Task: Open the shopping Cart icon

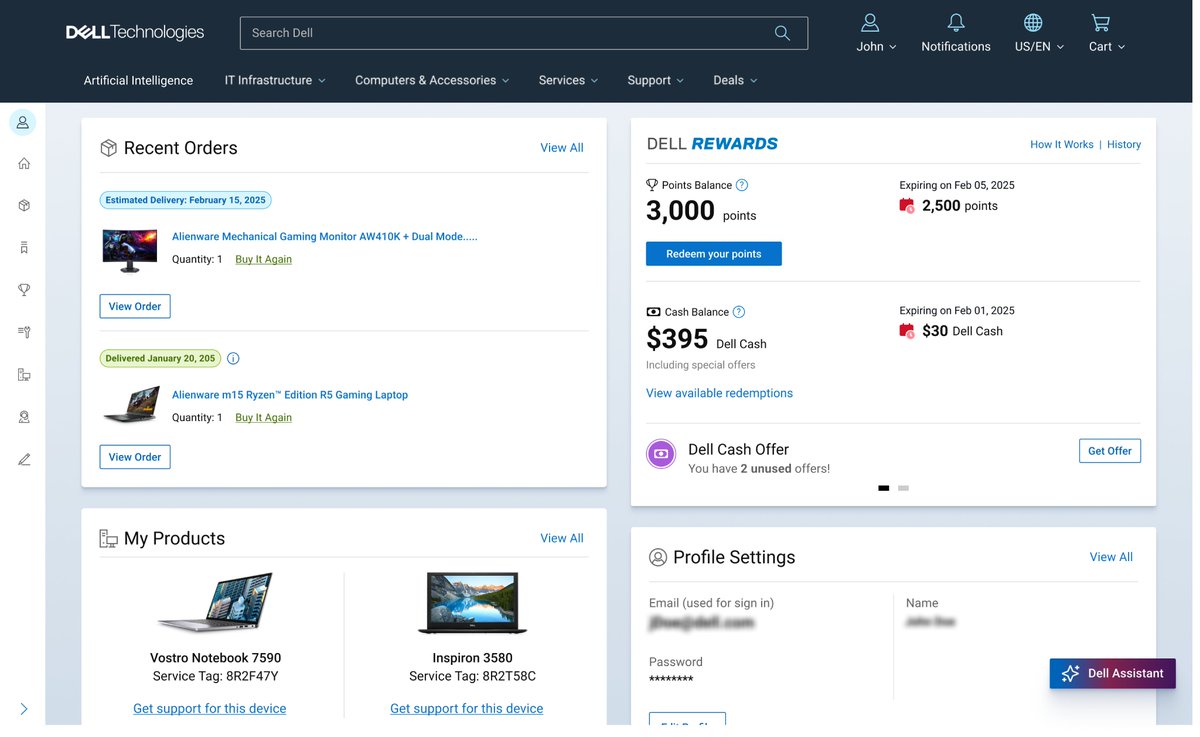Action: [1100, 22]
